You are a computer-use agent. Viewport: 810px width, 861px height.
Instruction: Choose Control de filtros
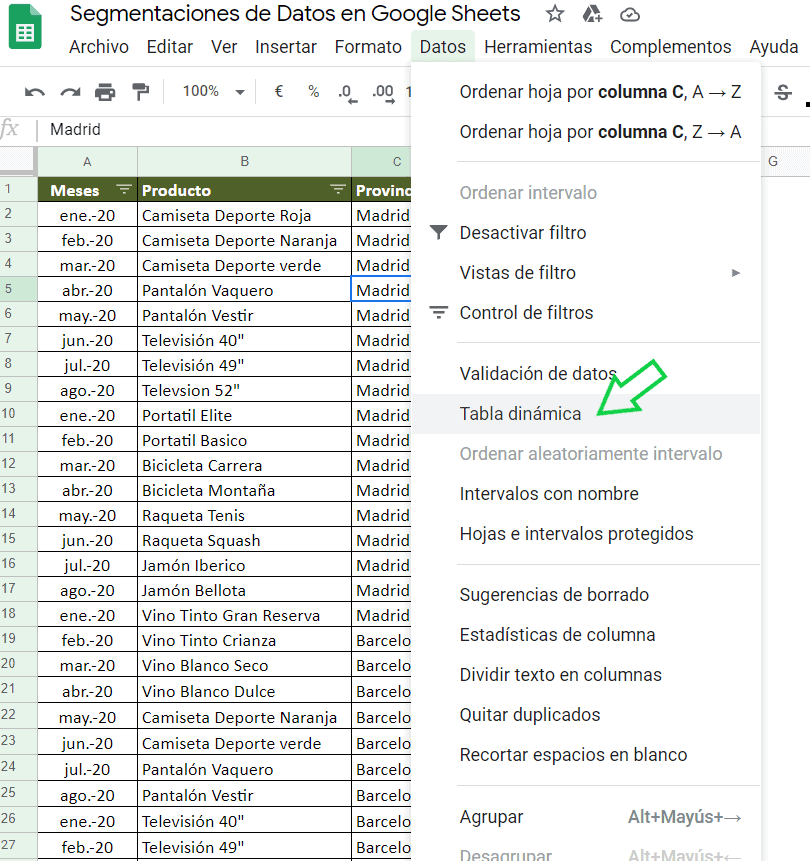[x=586, y=313]
